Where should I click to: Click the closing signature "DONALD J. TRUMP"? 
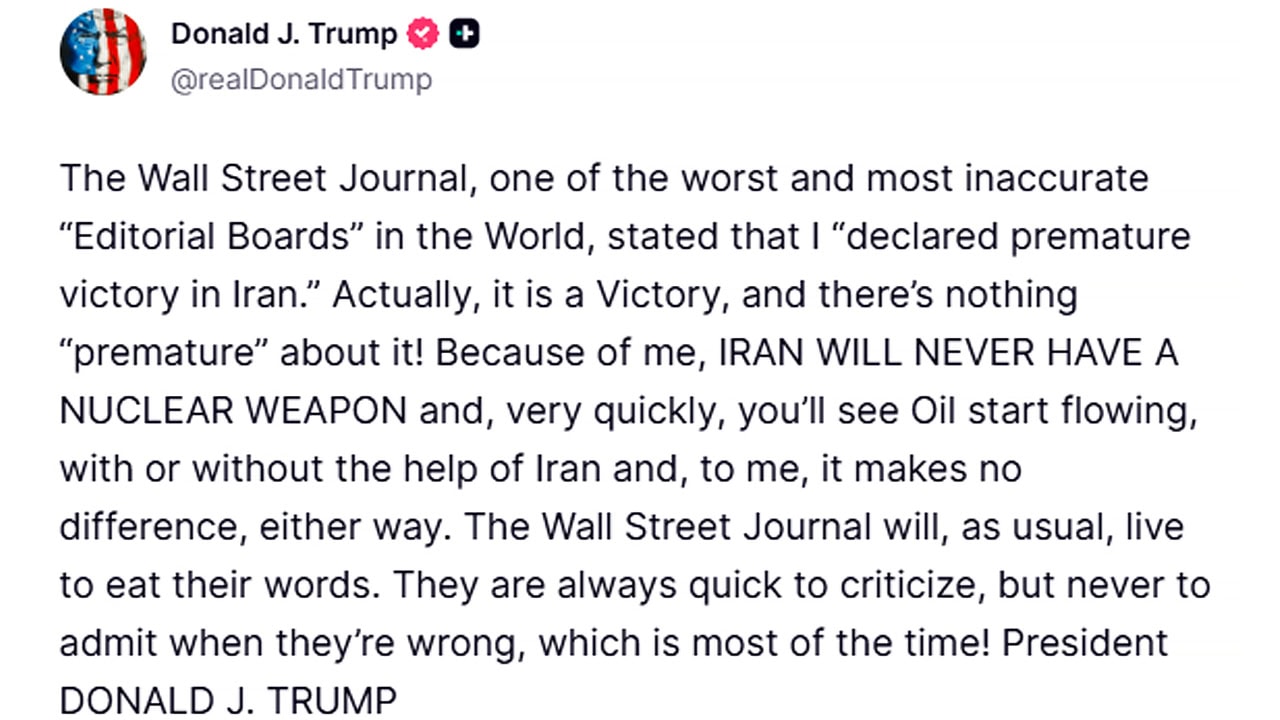coord(228,702)
